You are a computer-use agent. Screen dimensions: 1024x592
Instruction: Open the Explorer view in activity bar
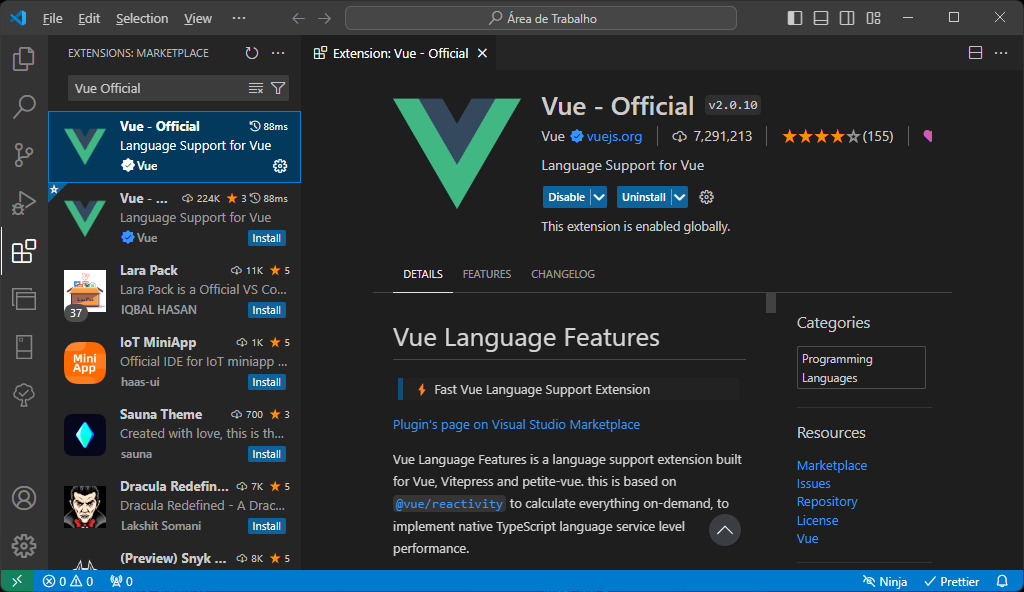tap(24, 59)
